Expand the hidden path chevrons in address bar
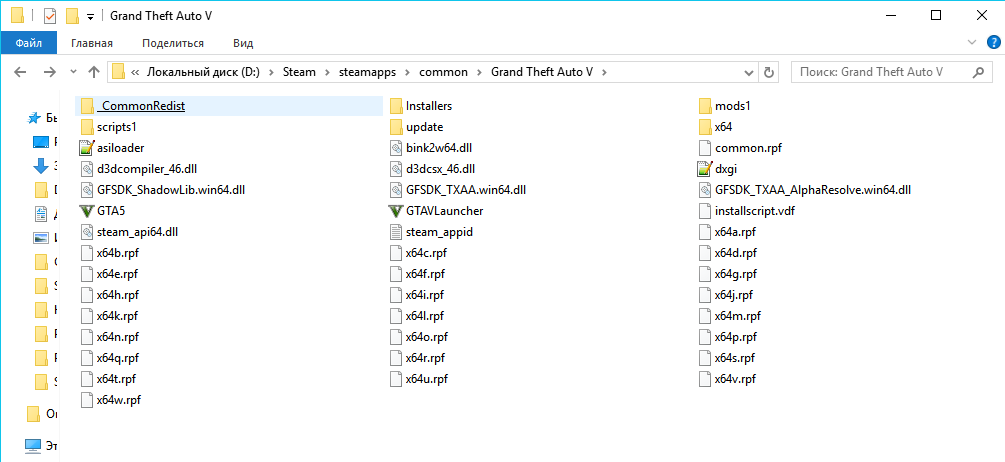Viewport: 1005px width, 462px height. [x=135, y=72]
